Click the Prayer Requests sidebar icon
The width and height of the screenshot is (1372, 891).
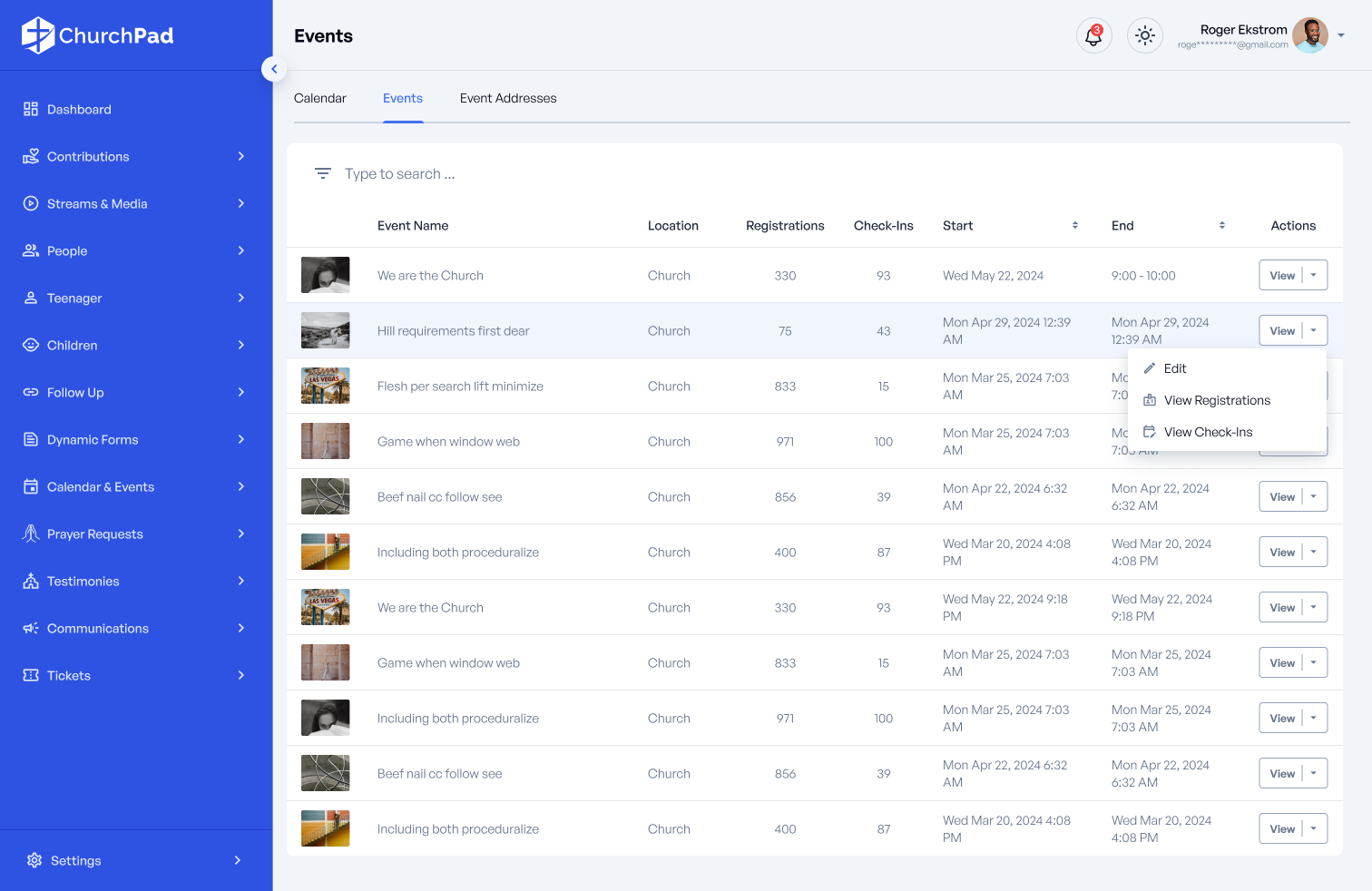coord(31,534)
